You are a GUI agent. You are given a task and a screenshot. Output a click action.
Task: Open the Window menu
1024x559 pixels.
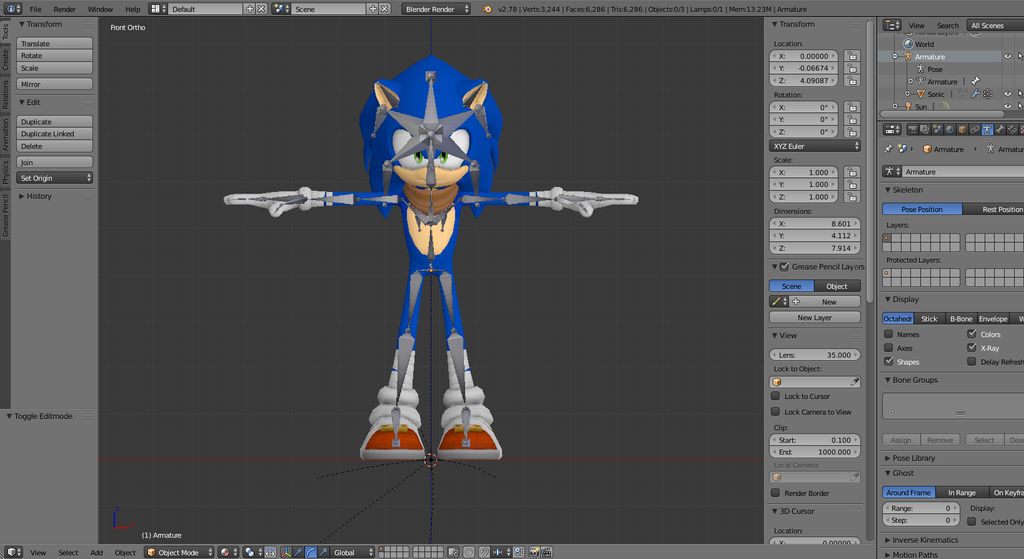(100, 9)
